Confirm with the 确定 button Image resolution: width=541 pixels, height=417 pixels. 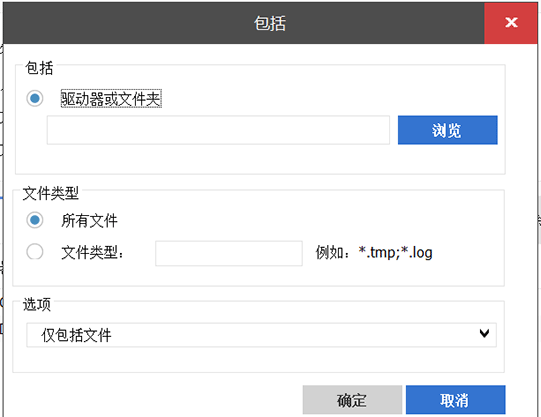click(x=352, y=400)
